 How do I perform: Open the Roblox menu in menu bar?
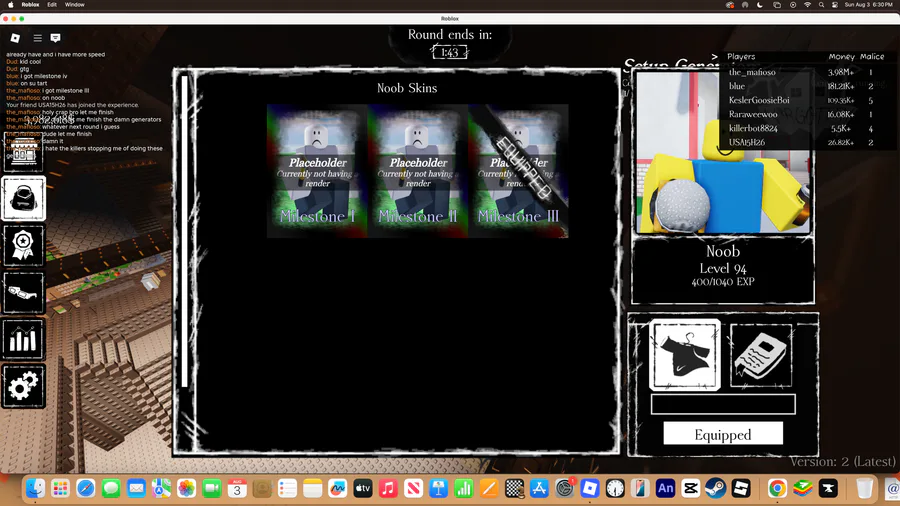tap(30, 5)
